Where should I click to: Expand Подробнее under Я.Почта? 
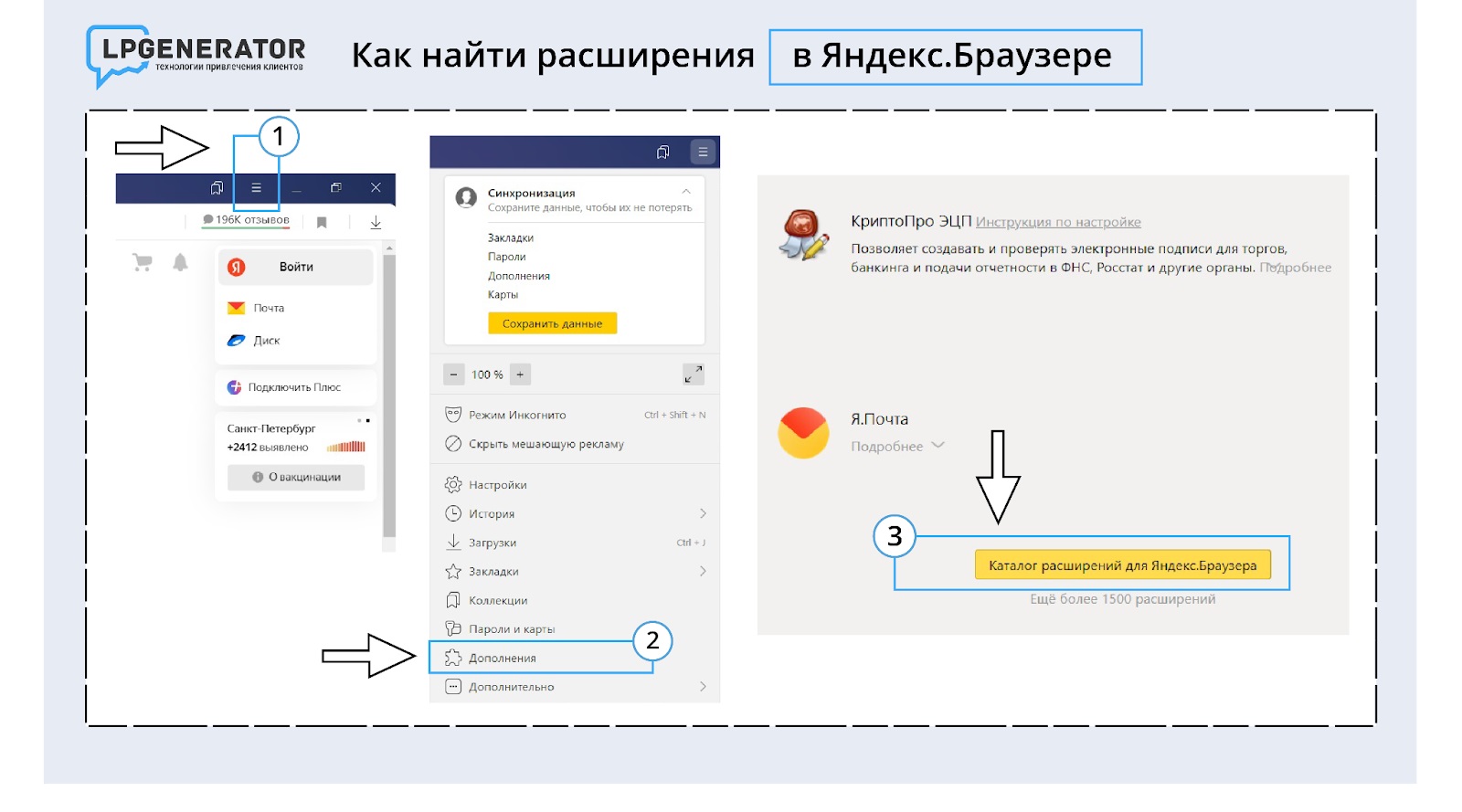click(897, 446)
